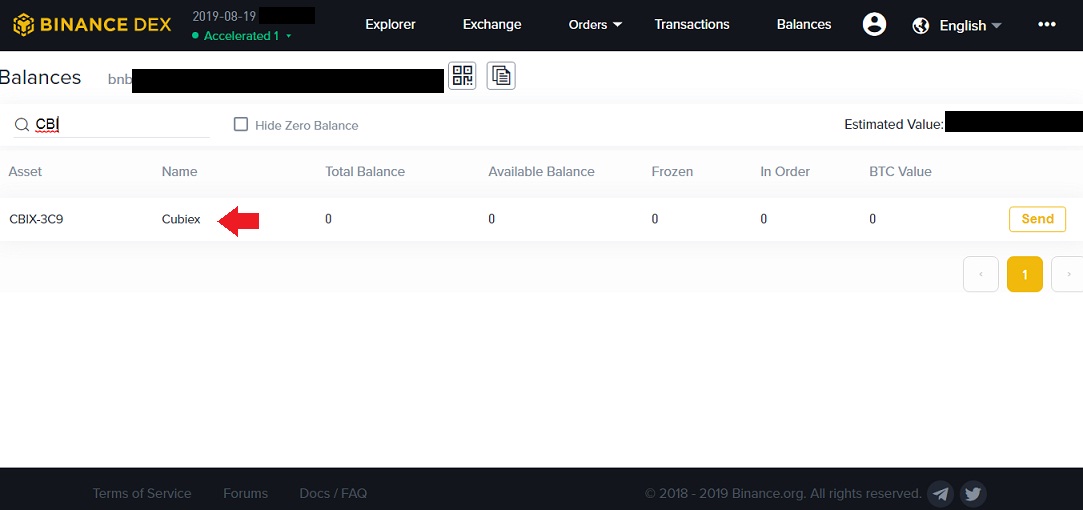Go to the Explorer page
The width and height of the screenshot is (1083, 510).
click(390, 24)
